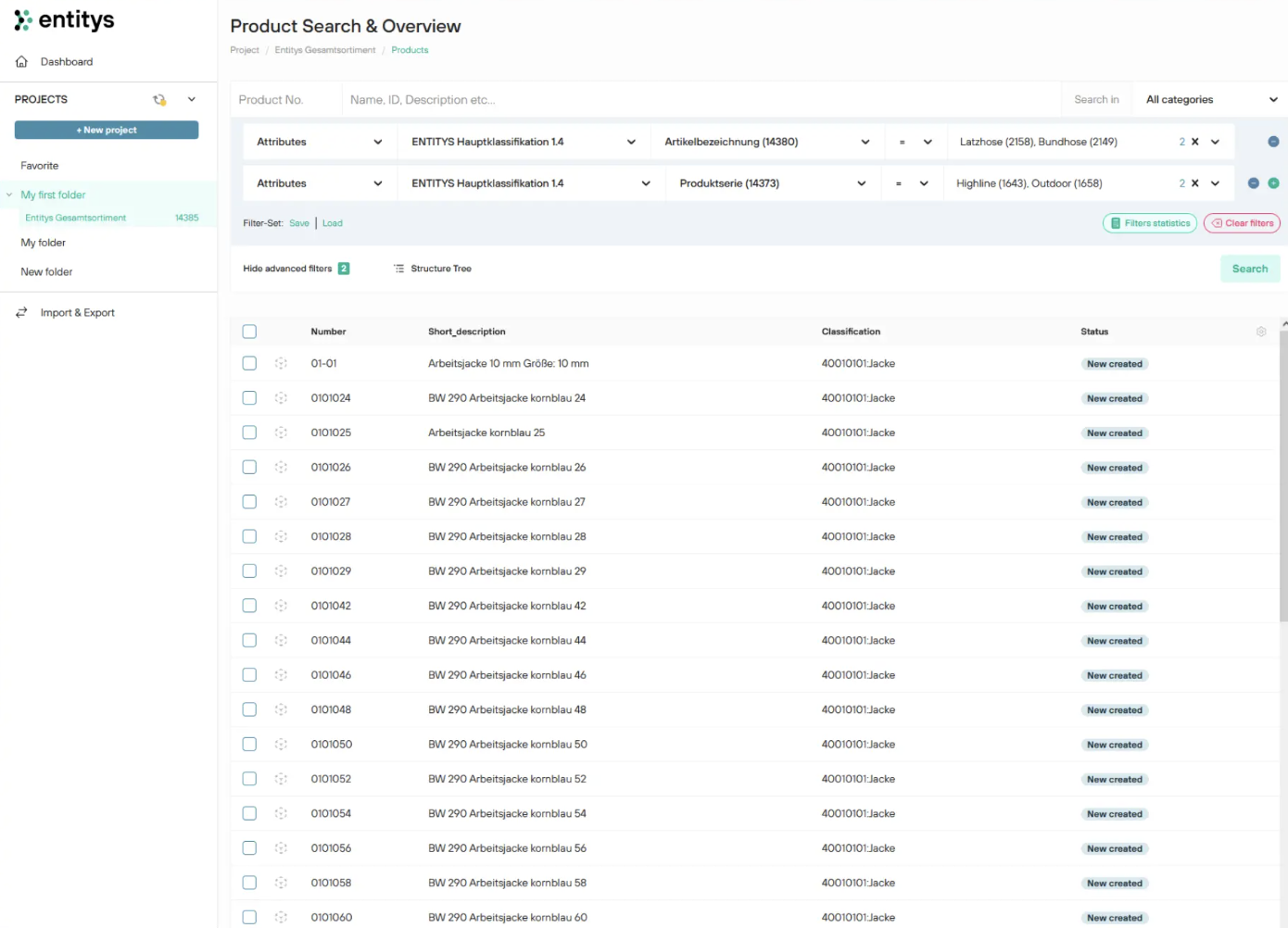The width and height of the screenshot is (1288, 928).
Task: Click structure icon for row 0101026
Action: [x=281, y=468]
